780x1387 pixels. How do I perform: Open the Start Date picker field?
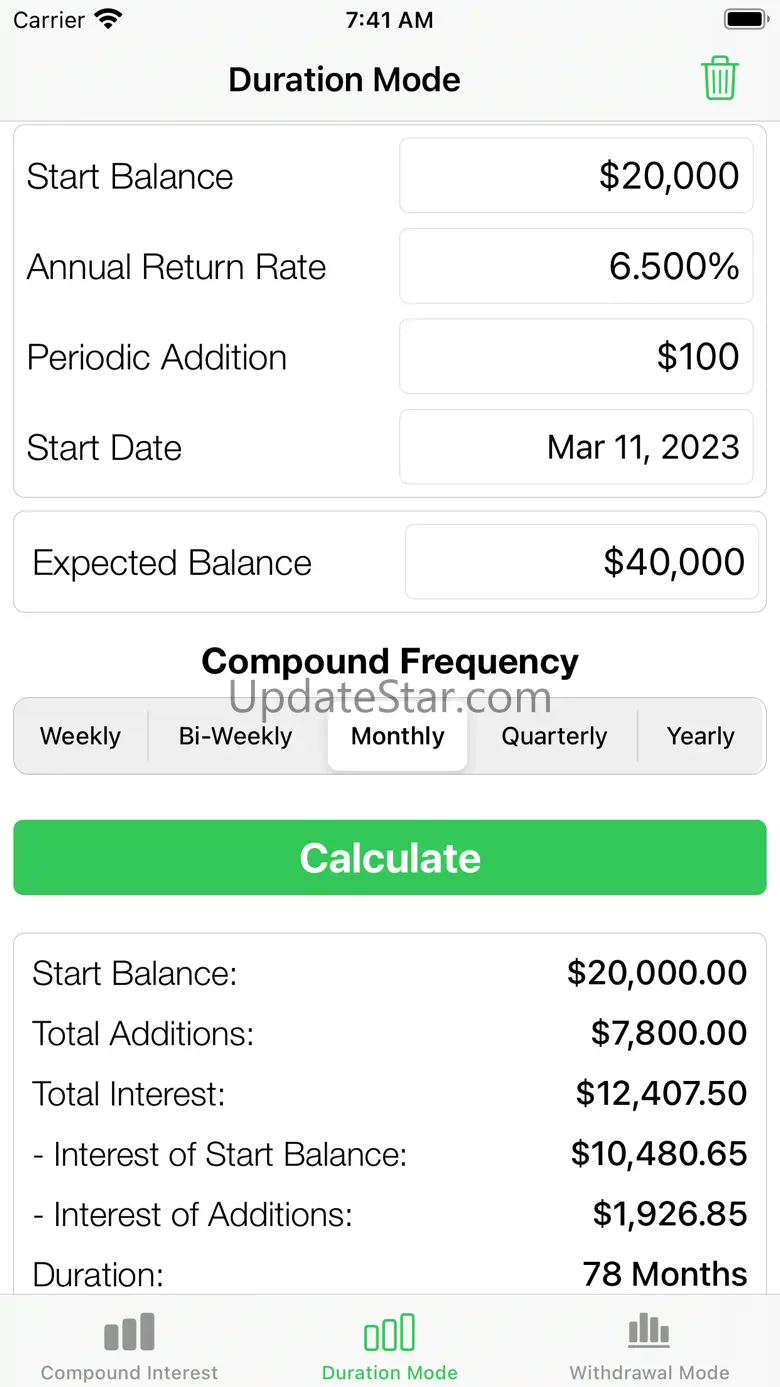click(x=576, y=447)
